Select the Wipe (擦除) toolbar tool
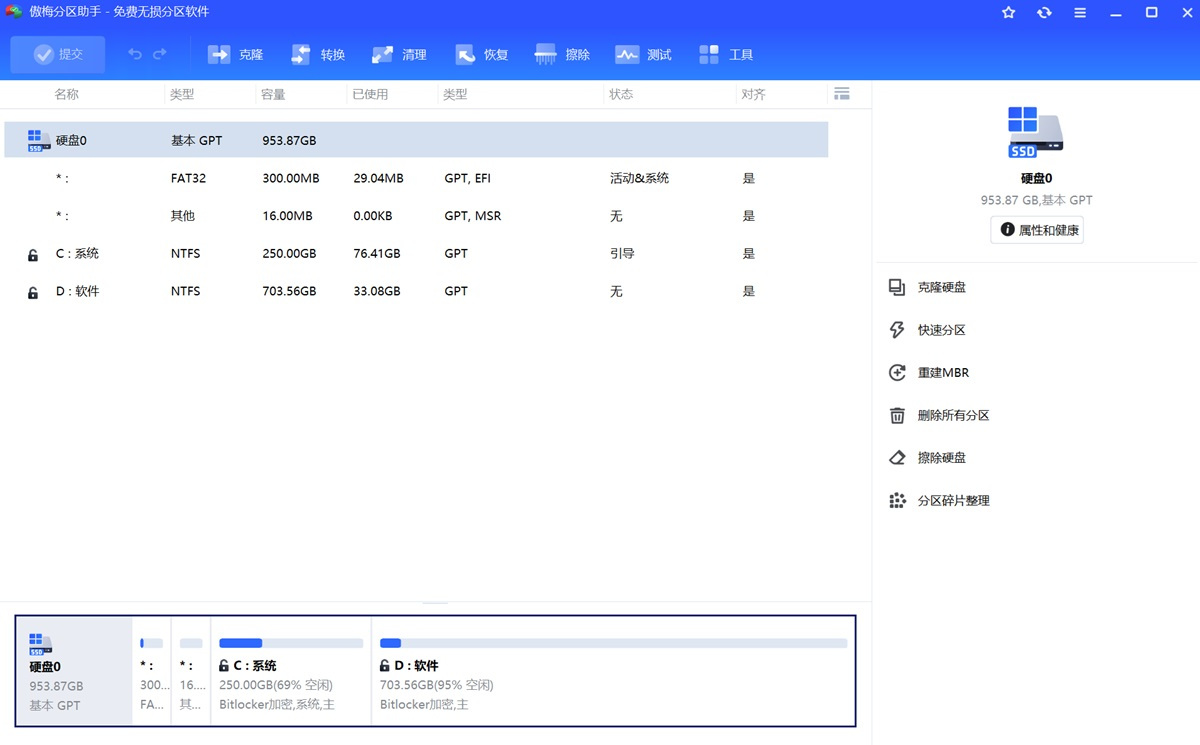This screenshot has height=745, width=1200. point(563,55)
